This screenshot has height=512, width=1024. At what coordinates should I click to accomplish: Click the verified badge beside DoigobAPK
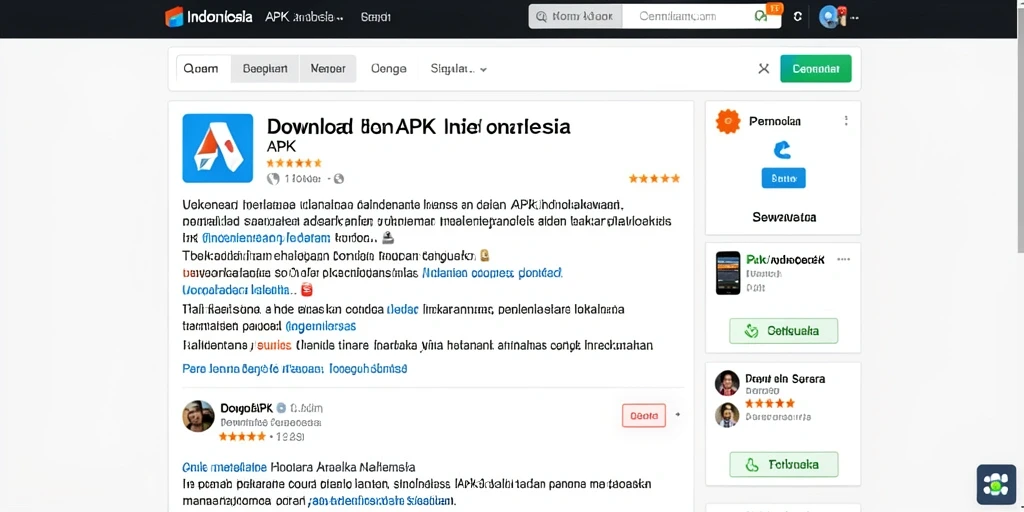281,408
